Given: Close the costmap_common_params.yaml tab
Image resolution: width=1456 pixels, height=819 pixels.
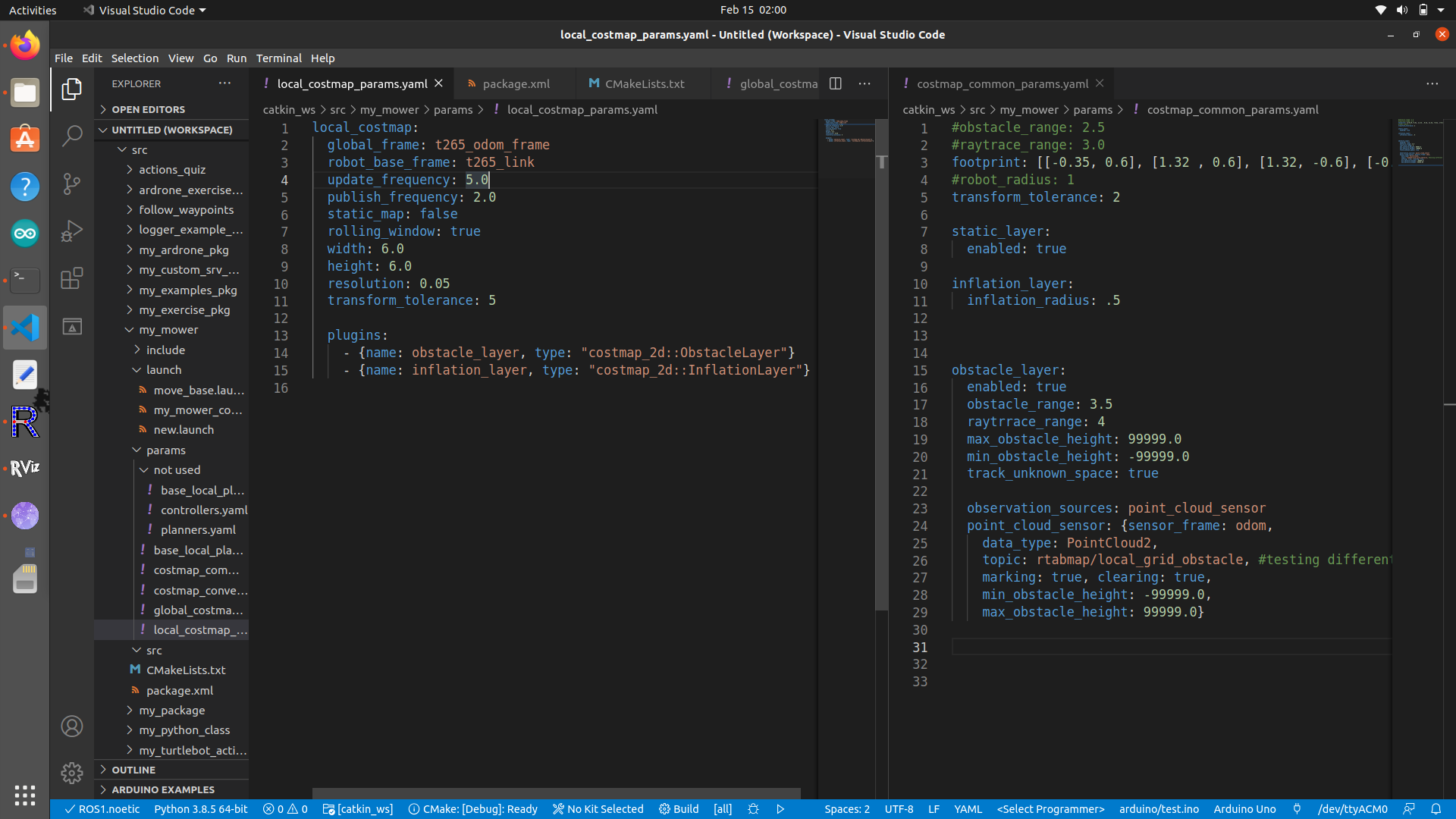Looking at the screenshot, I should [1100, 83].
